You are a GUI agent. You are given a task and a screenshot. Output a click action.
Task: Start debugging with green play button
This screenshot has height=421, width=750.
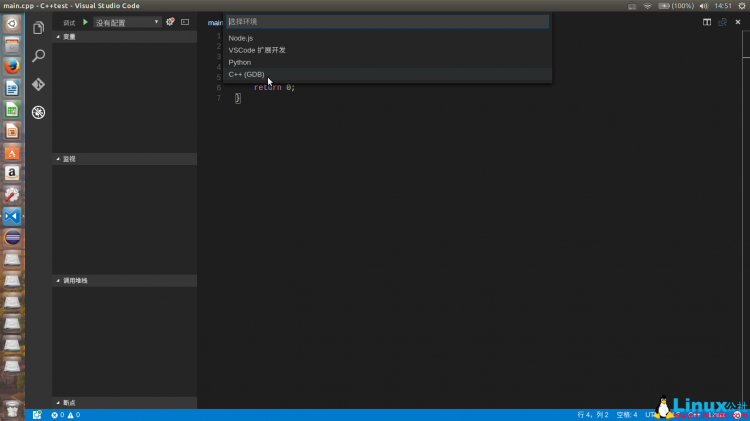pyautogui.click(x=85, y=22)
